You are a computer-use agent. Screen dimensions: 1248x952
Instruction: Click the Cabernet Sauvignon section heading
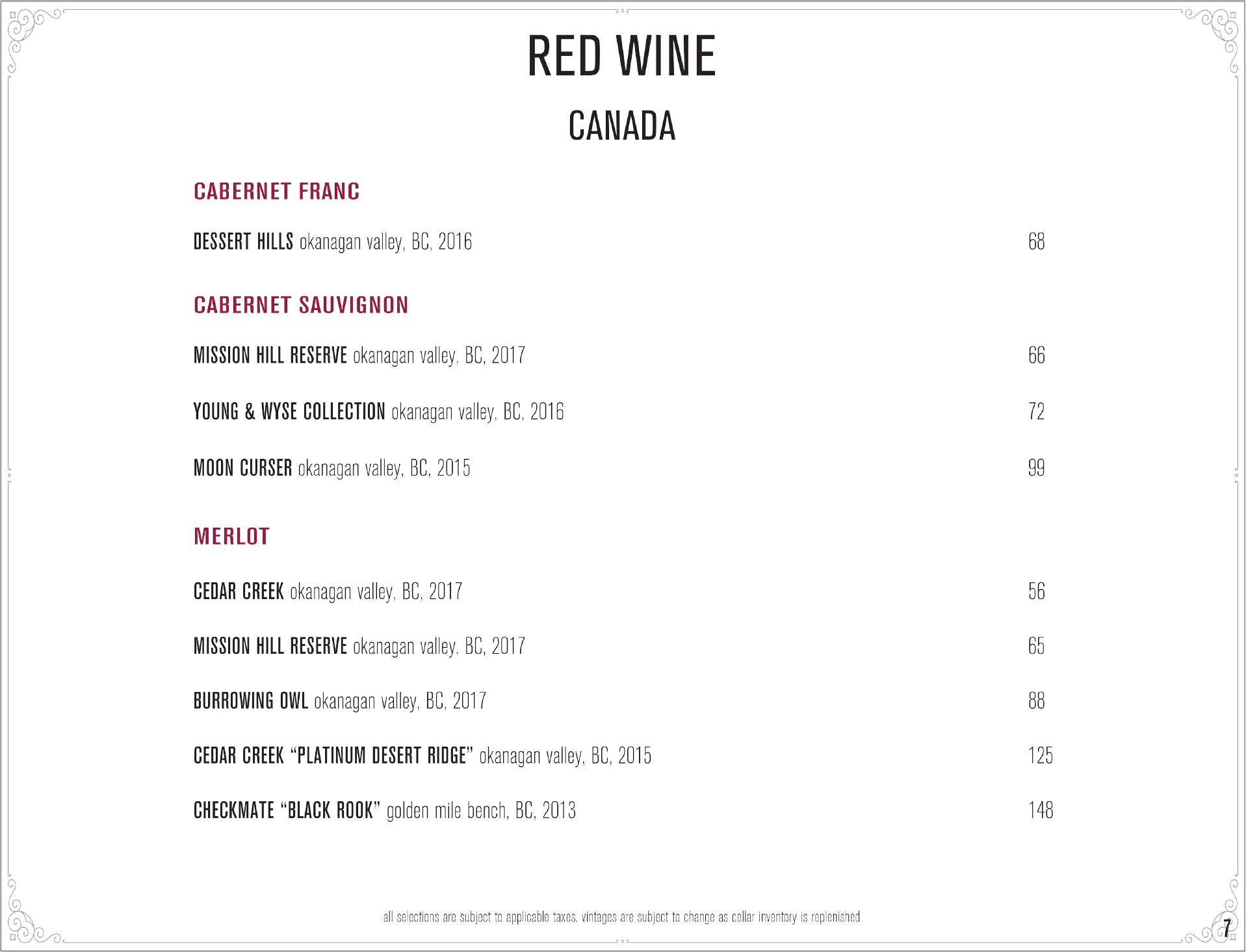[301, 305]
